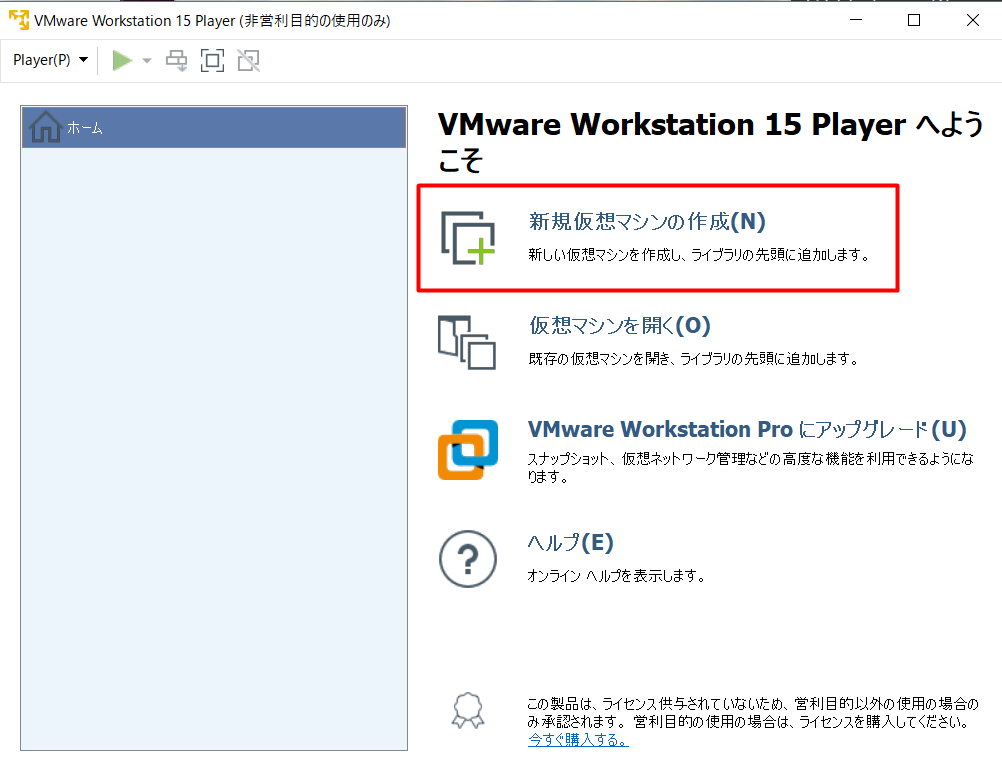Screen dimensions: 1002x773
Task: Click the Send Ctrl+Alt+Del toolbar icon
Action: click(x=176, y=61)
